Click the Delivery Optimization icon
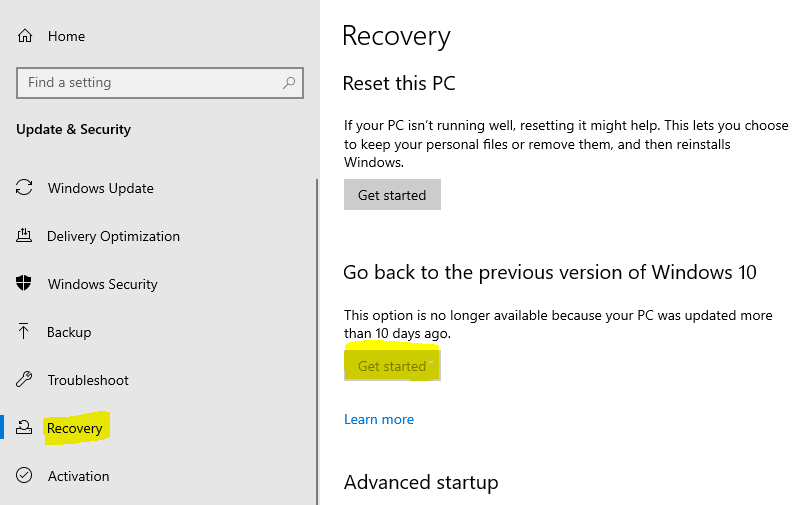Screen dimensions: 794x505 (x=25, y=236)
